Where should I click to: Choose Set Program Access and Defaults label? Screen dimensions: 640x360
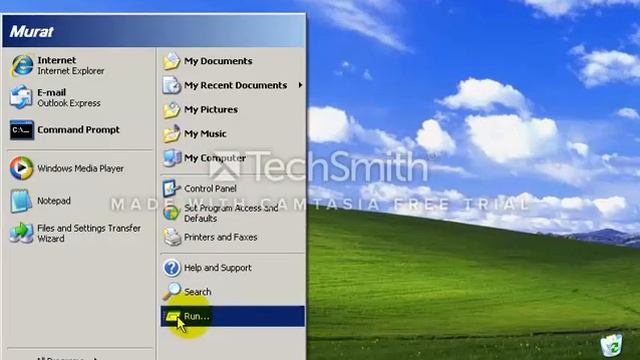(x=231, y=213)
